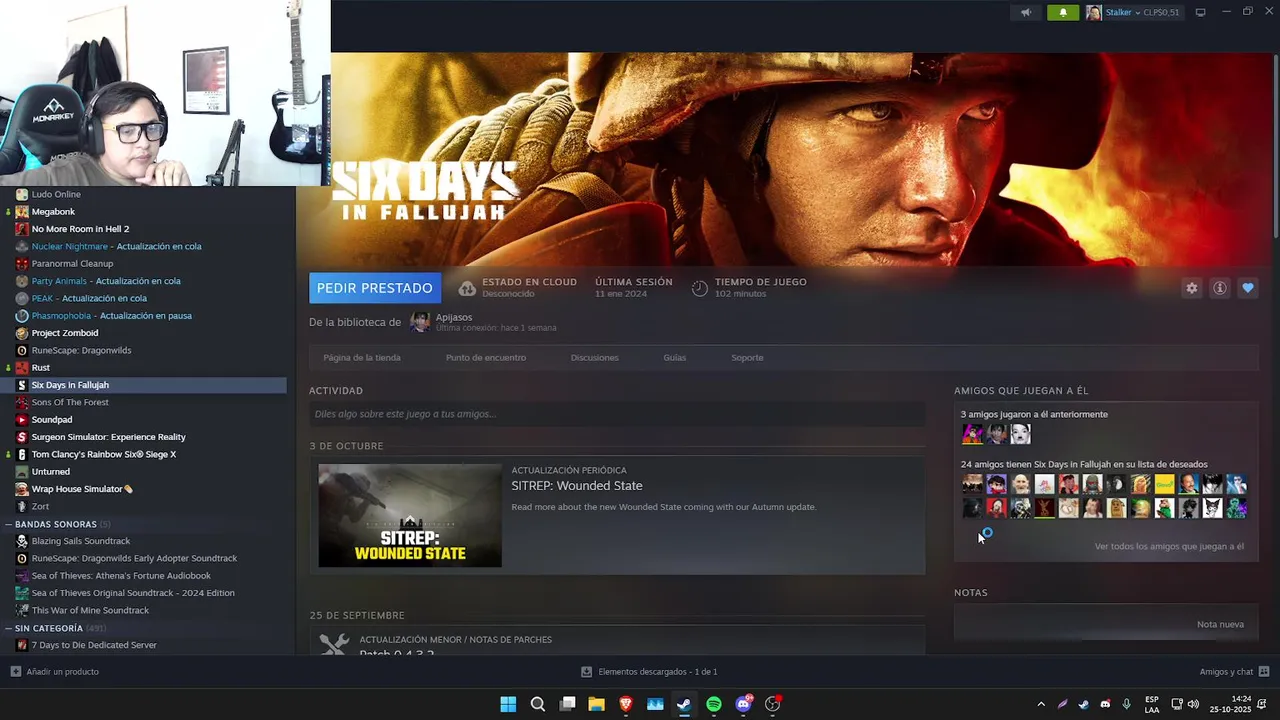Select Sea of Thieves: Athena's Fortune Audiobook
Screen dimensions: 1280x720
coord(121,576)
